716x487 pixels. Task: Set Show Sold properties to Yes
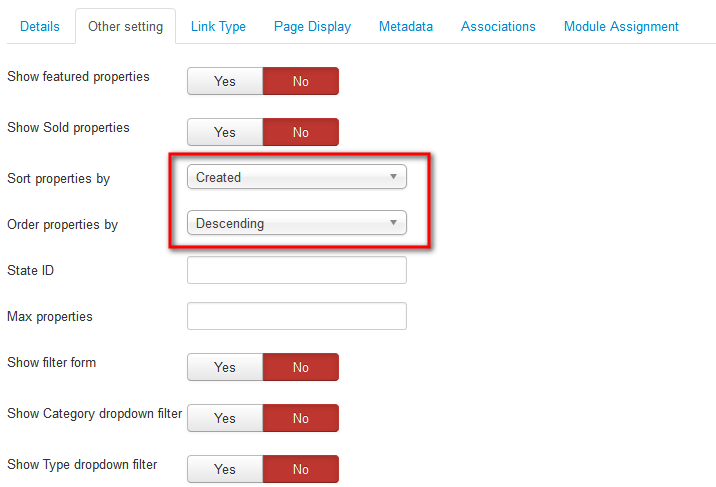[225, 132]
